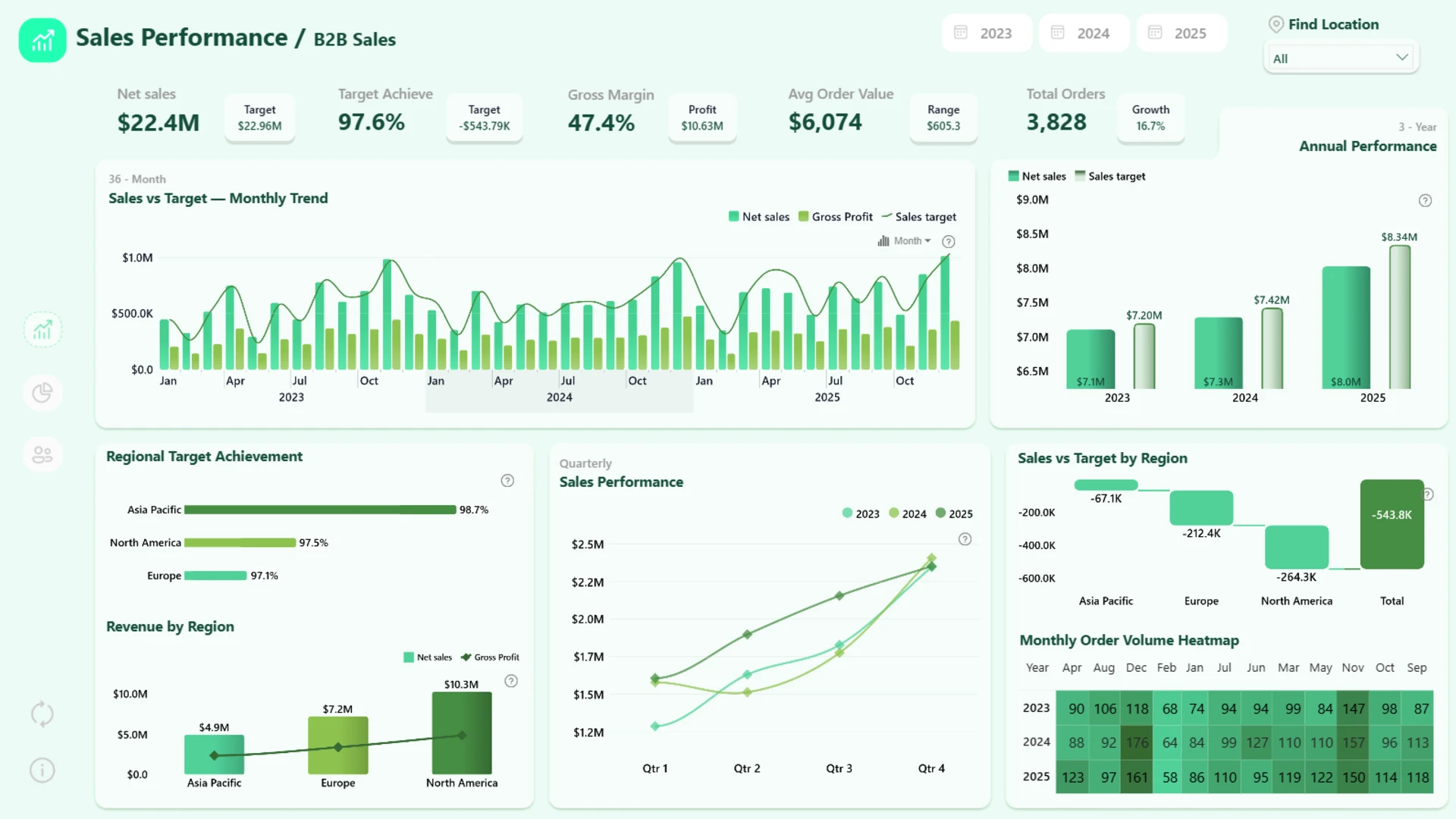Select the North America 97.5% achievement bar
Image resolution: width=1456 pixels, height=819 pixels.
coord(240,543)
